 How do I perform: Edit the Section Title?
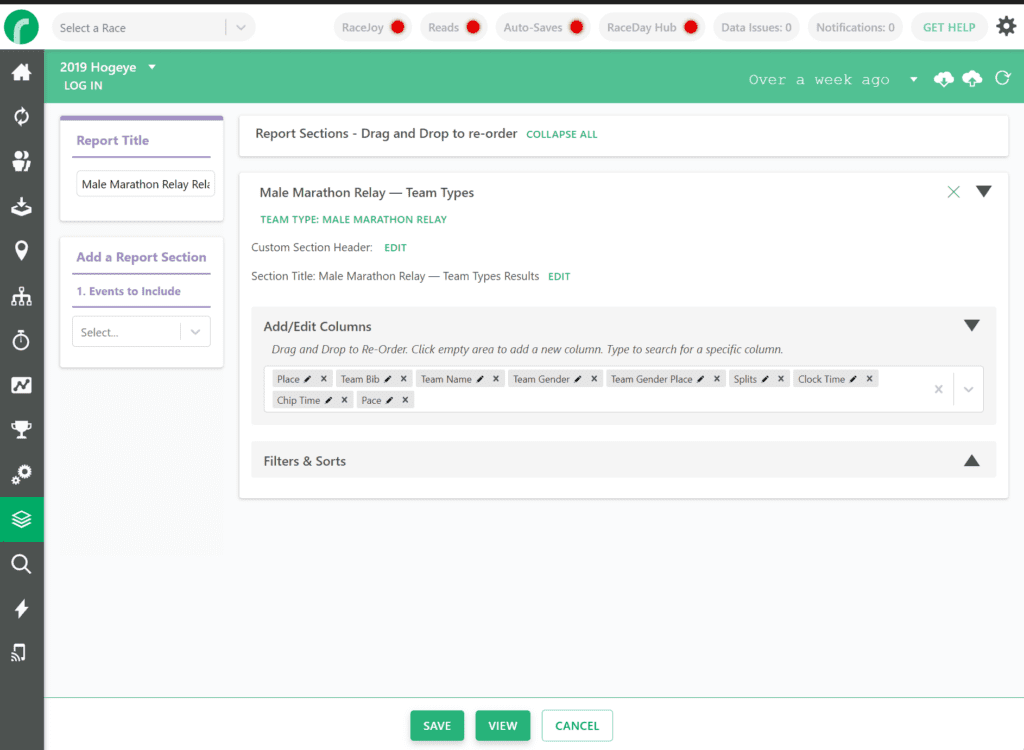click(559, 276)
